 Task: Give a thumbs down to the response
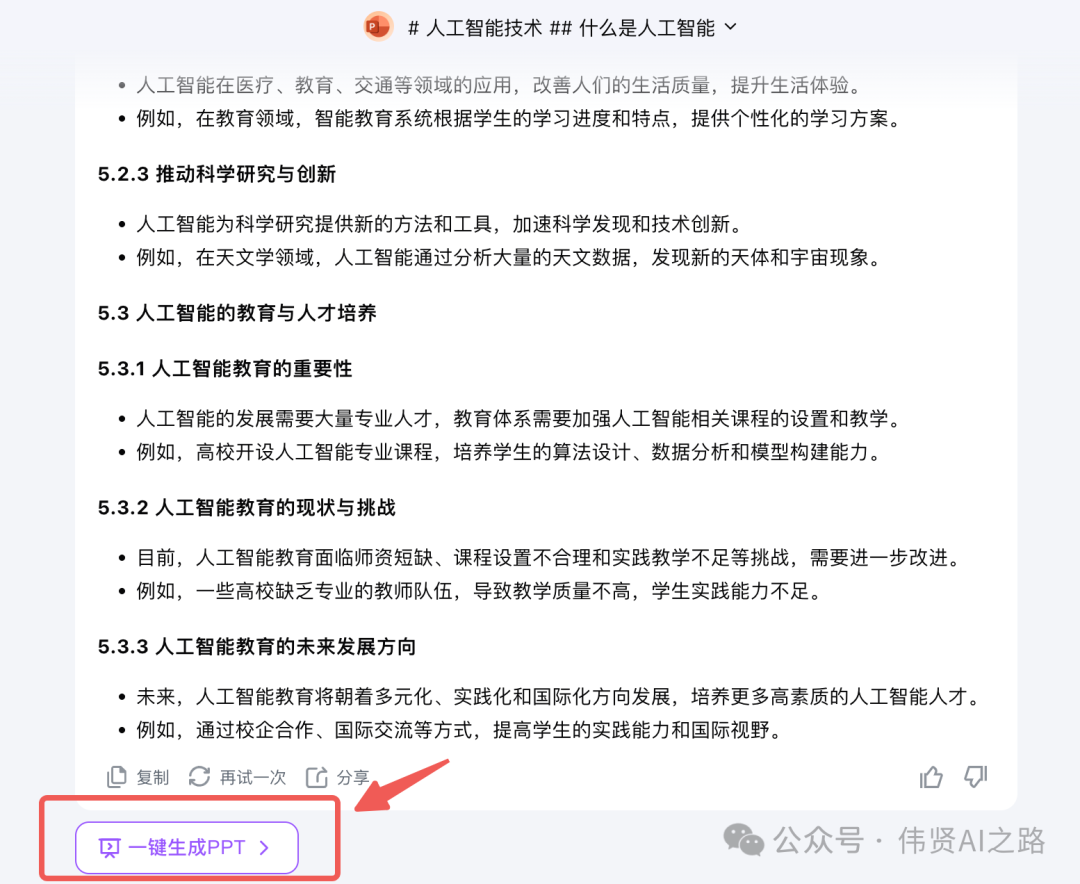(x=975, y=777)
